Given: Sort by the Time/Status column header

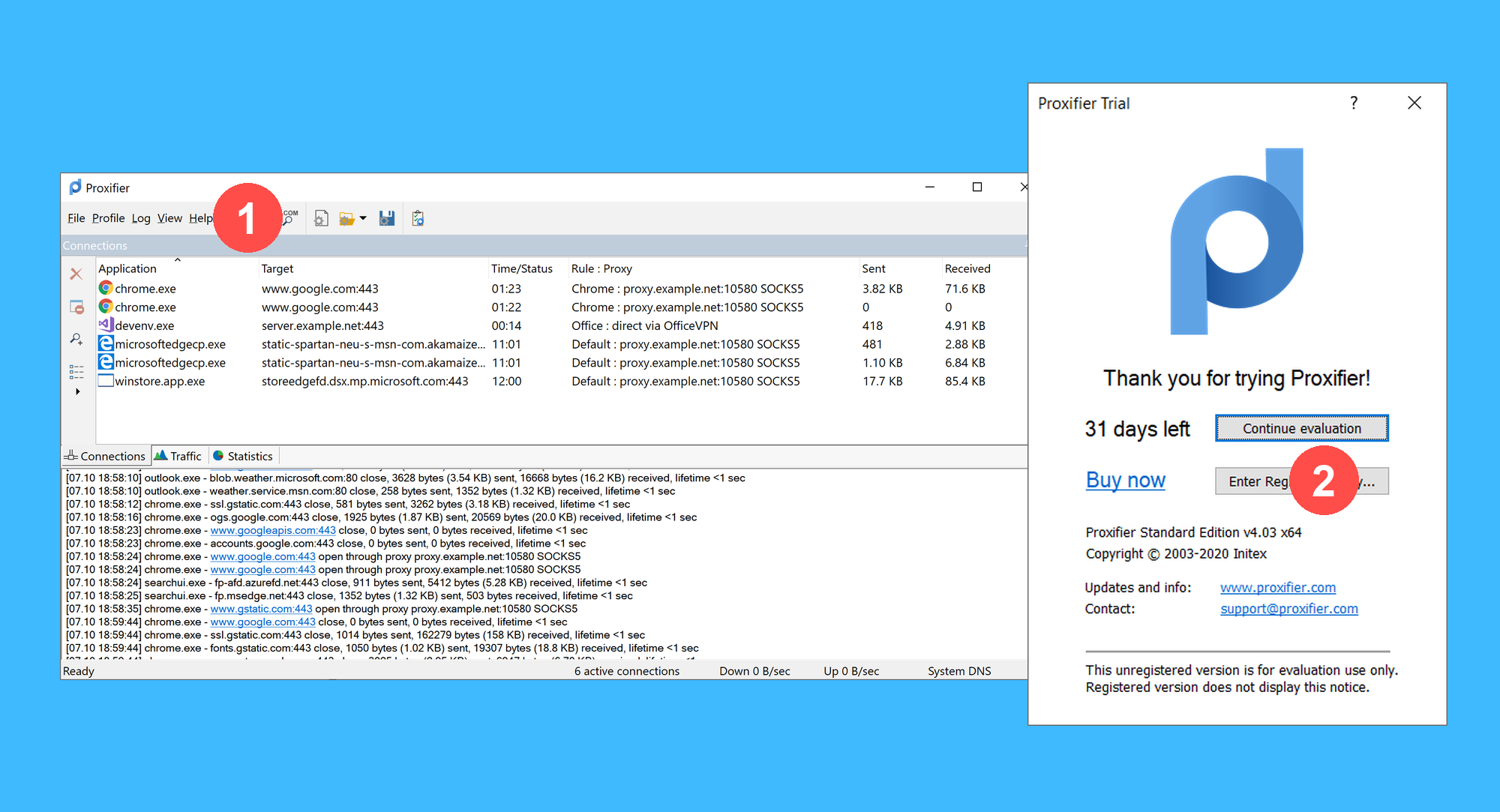Looking at the screenshot, I should (x=521, y=268).
